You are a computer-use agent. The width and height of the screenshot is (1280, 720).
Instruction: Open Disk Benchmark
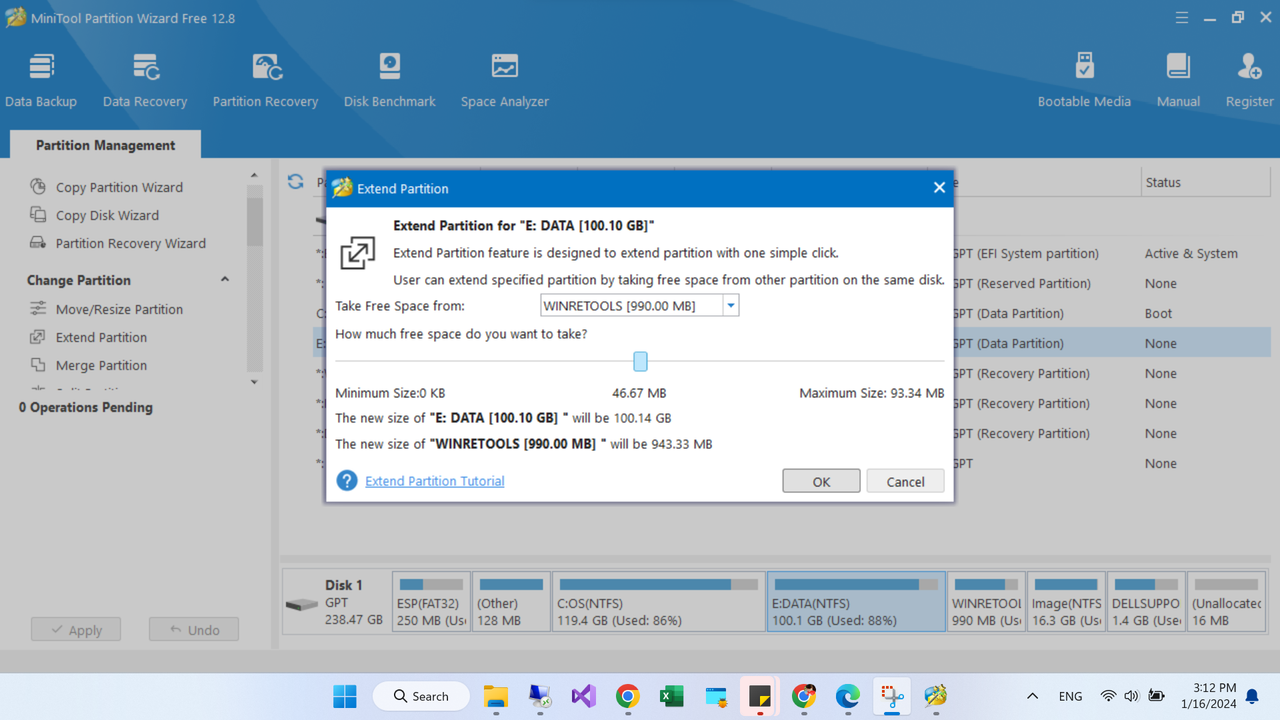pos(389,80)
